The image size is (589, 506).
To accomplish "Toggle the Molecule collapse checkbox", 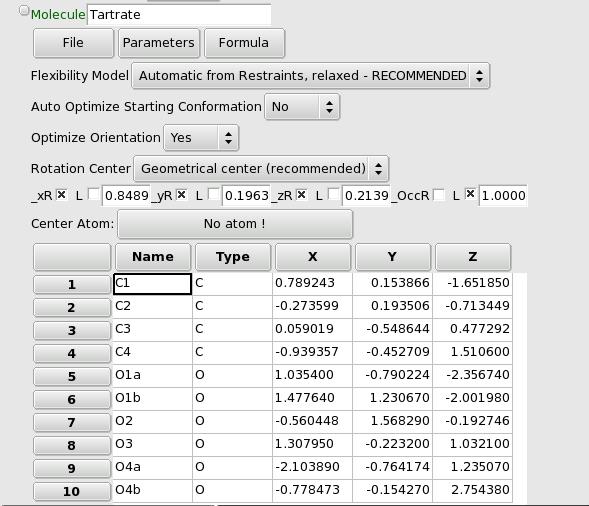I will click(x=24, y=11).
